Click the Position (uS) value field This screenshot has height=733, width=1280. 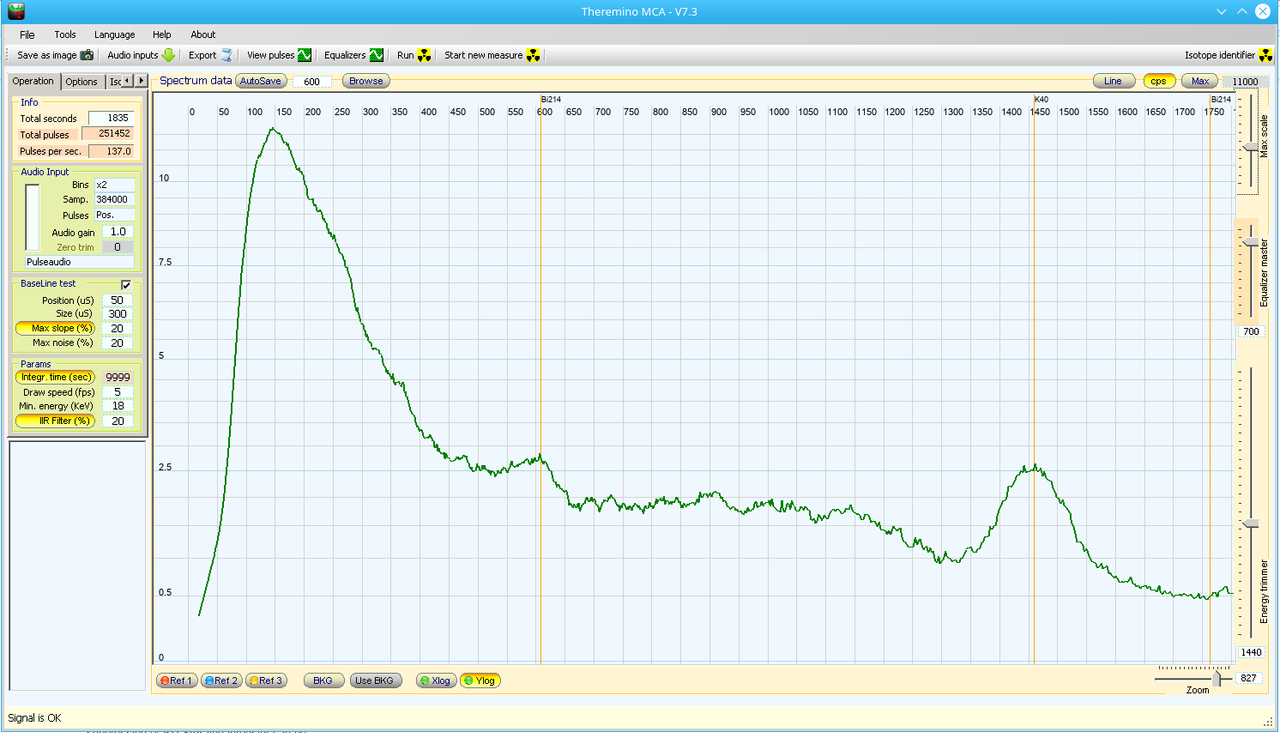tap(117, 300)
